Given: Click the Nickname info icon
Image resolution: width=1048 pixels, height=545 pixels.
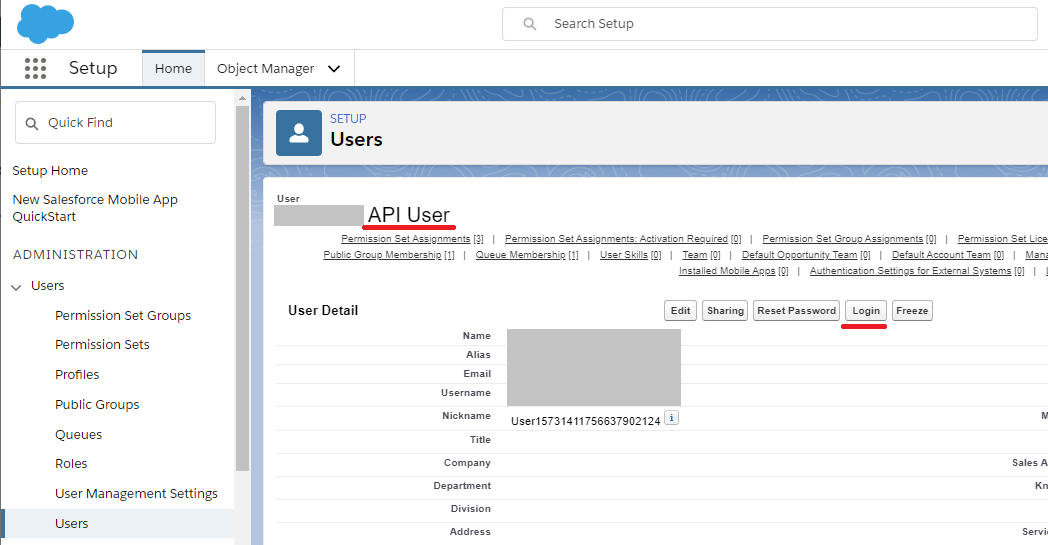Looking at the screenshot, I should [x=671, y=418].
